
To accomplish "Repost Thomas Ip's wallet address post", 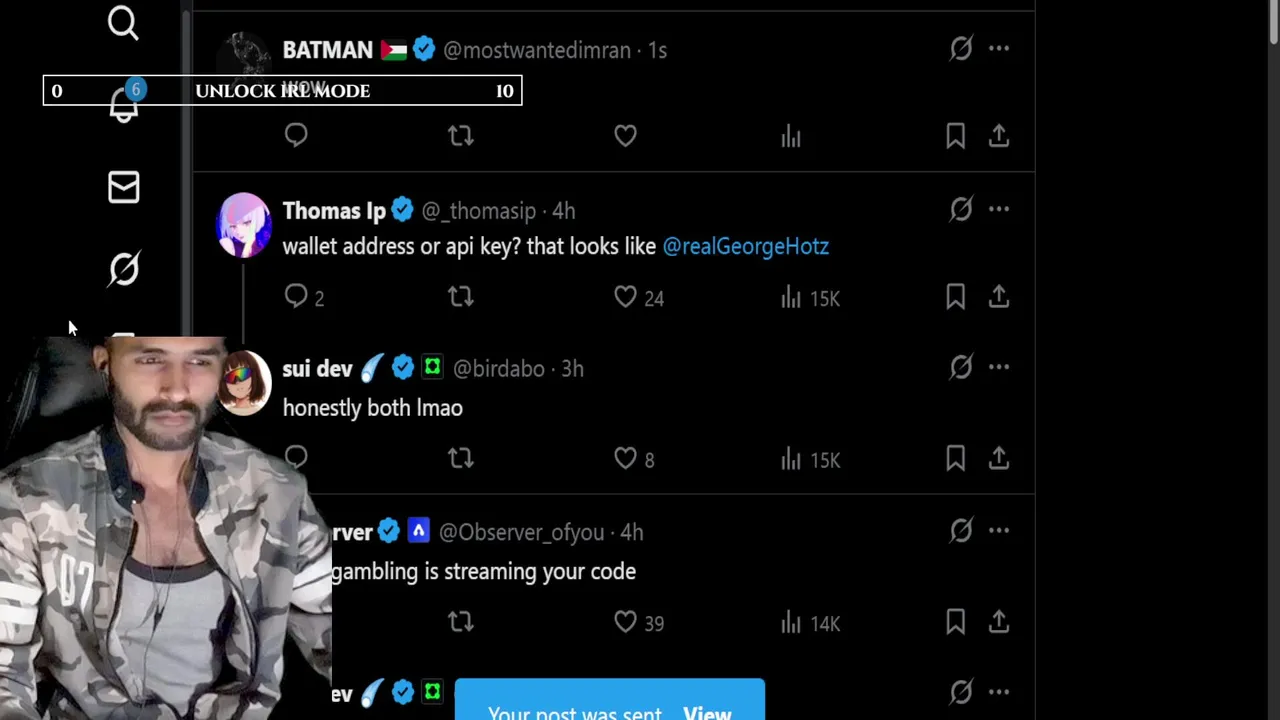I will coord(460,297).
